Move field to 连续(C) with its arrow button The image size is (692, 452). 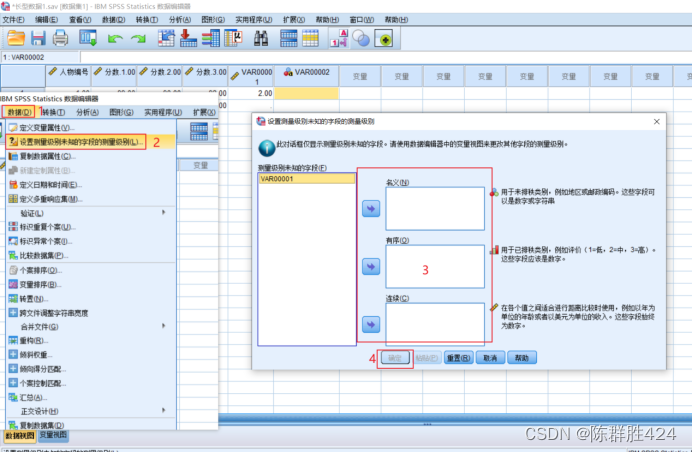pos(371,324)
